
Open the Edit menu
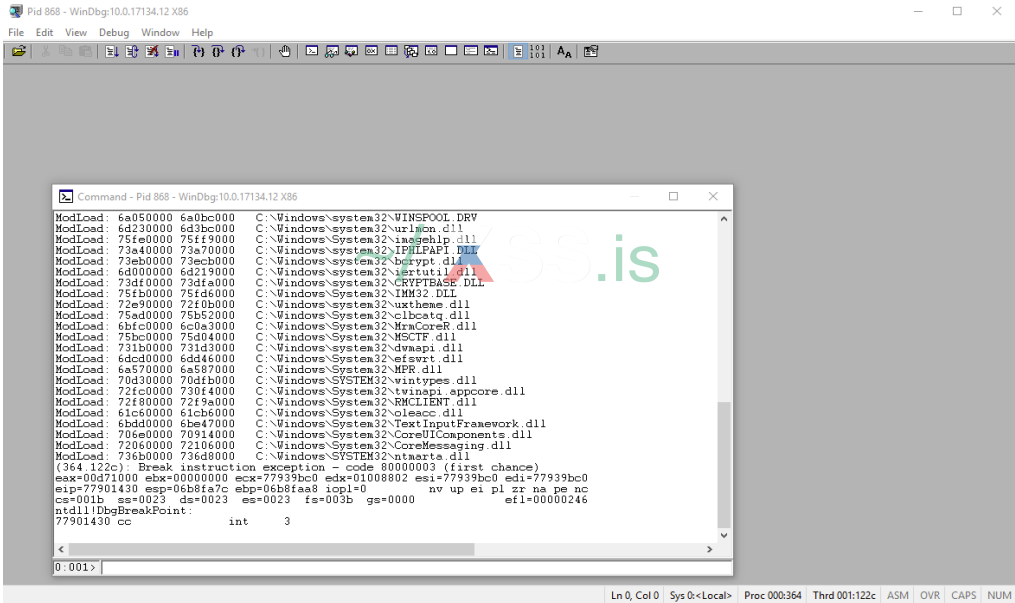point(44,32)
